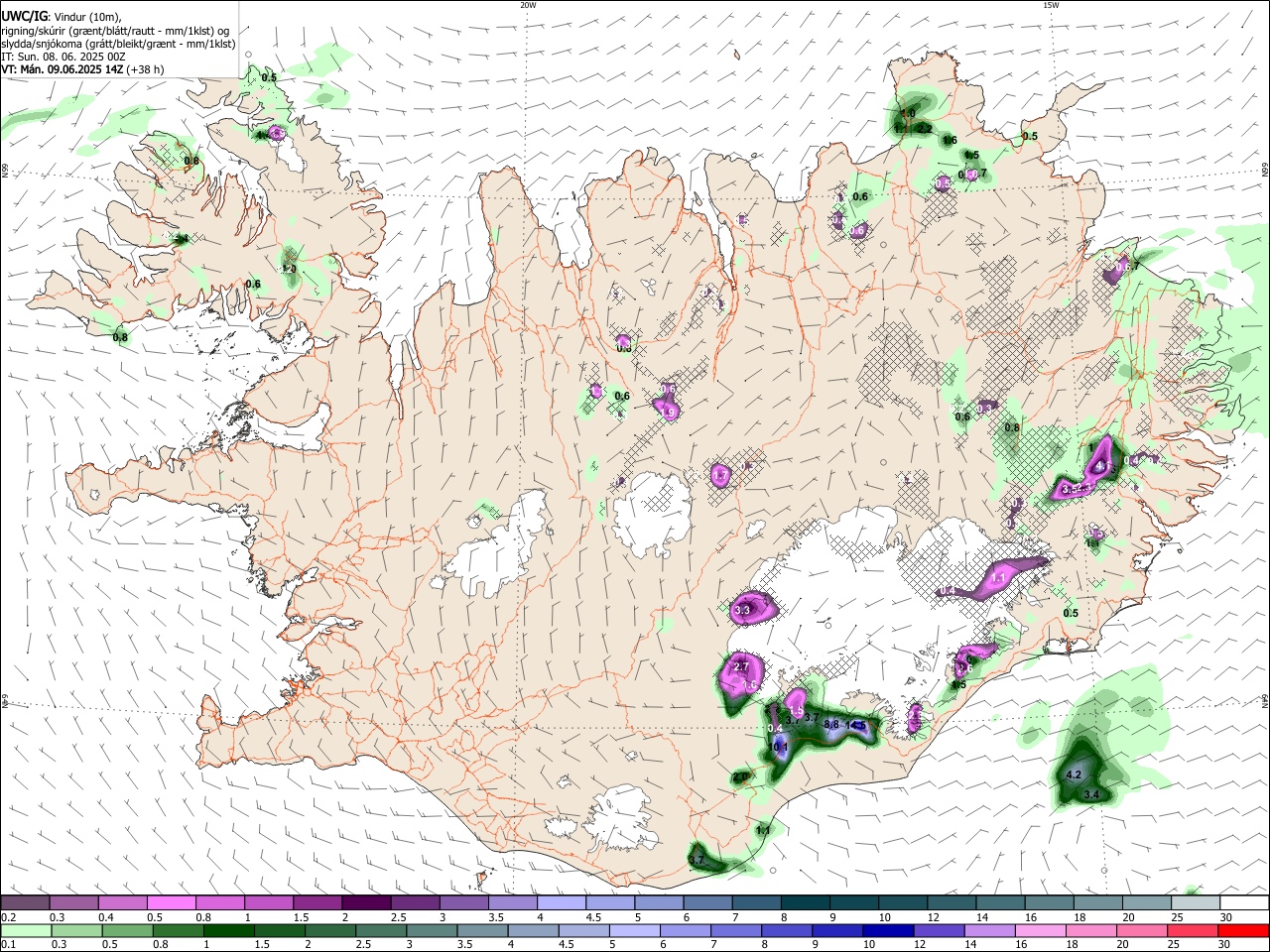Click the bright red 30 mm rain legend swatch

(1244, 930)
